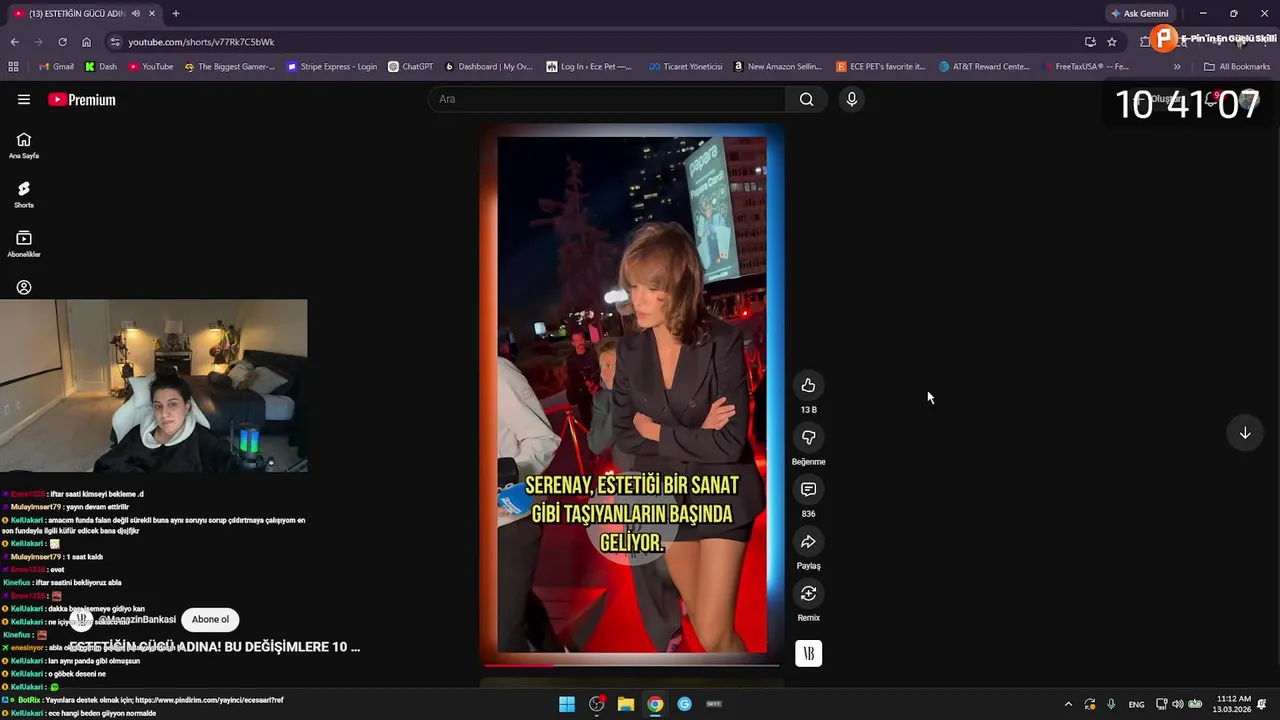Open volume control in system tray
This screenshot has width=1280, height=720.
(x=1177, y=704)
